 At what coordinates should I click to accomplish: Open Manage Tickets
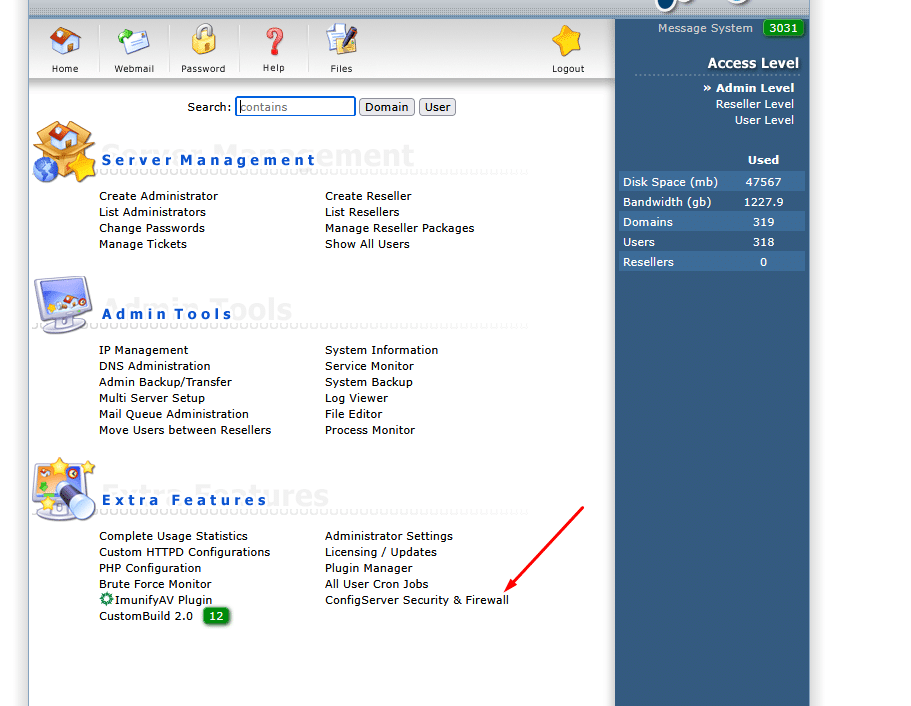pos(142,244)
